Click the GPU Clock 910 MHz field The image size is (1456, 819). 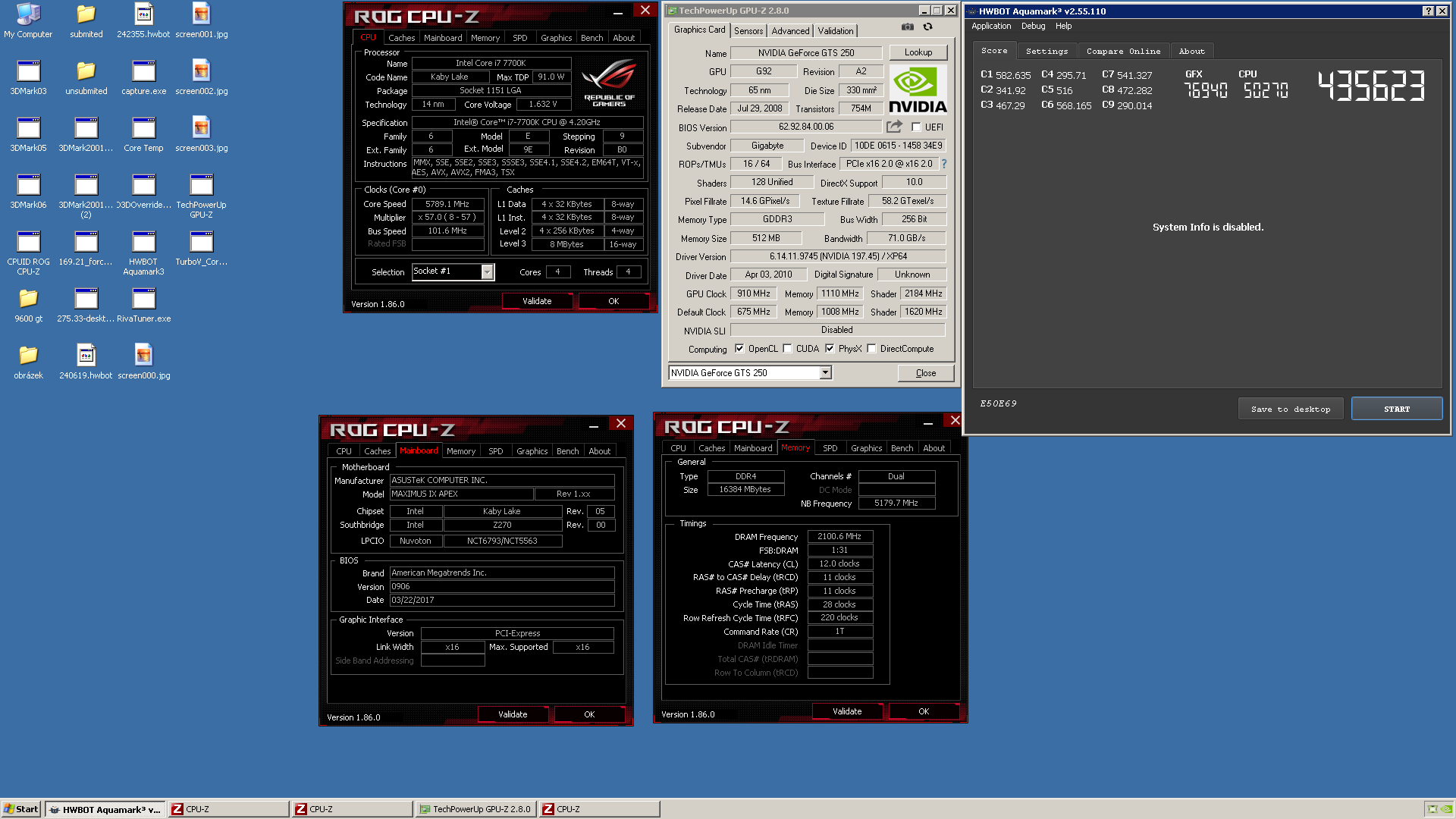pos(754,293)
